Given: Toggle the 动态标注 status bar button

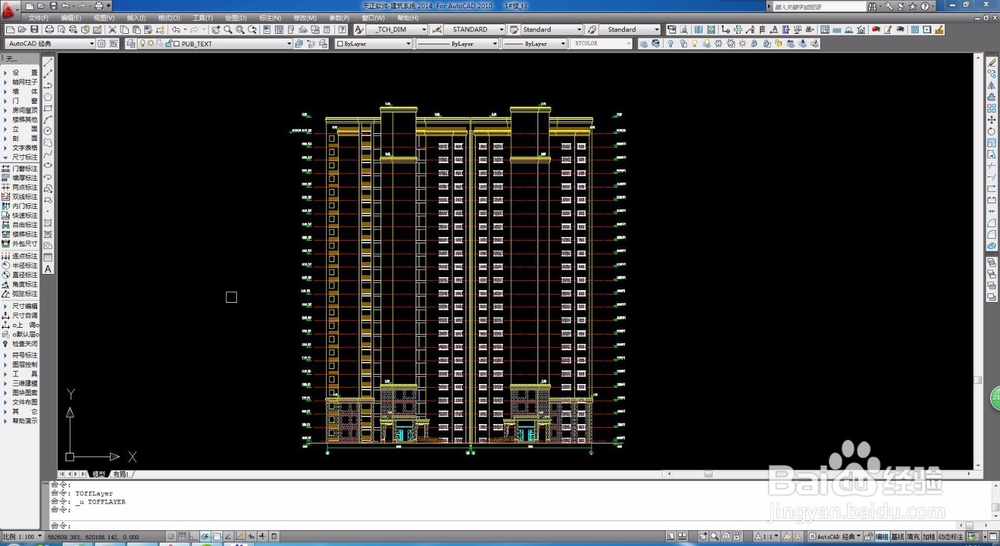Looking at the screenshot, I should coord(951,536).
